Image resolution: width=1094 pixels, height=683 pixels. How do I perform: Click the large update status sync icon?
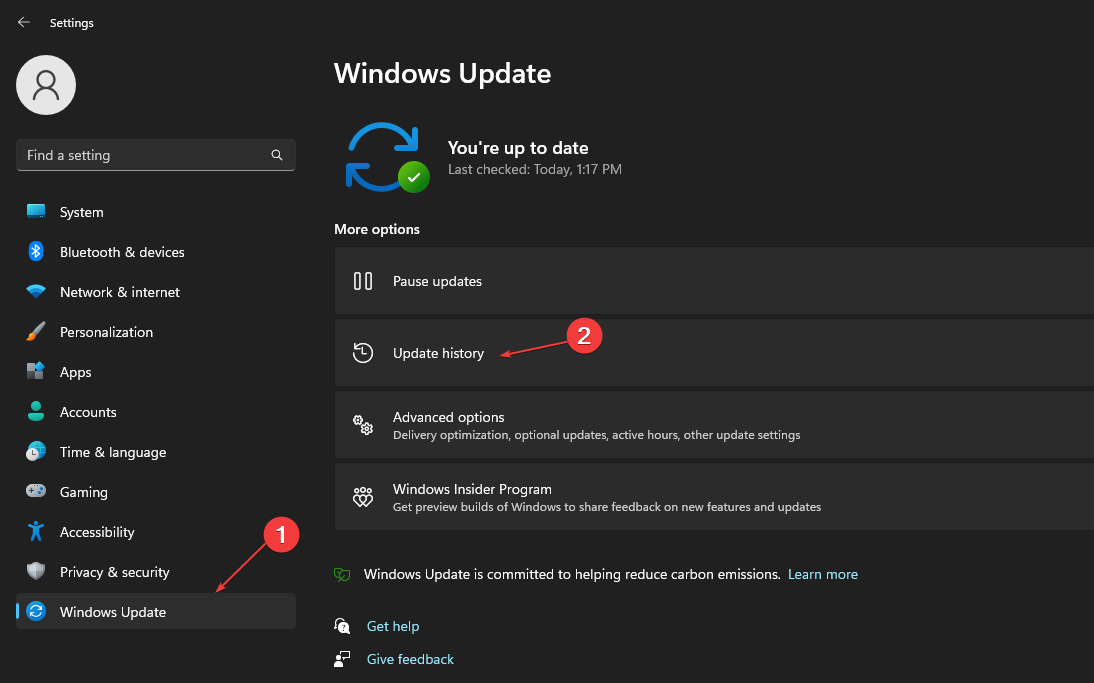pos(387,157)
